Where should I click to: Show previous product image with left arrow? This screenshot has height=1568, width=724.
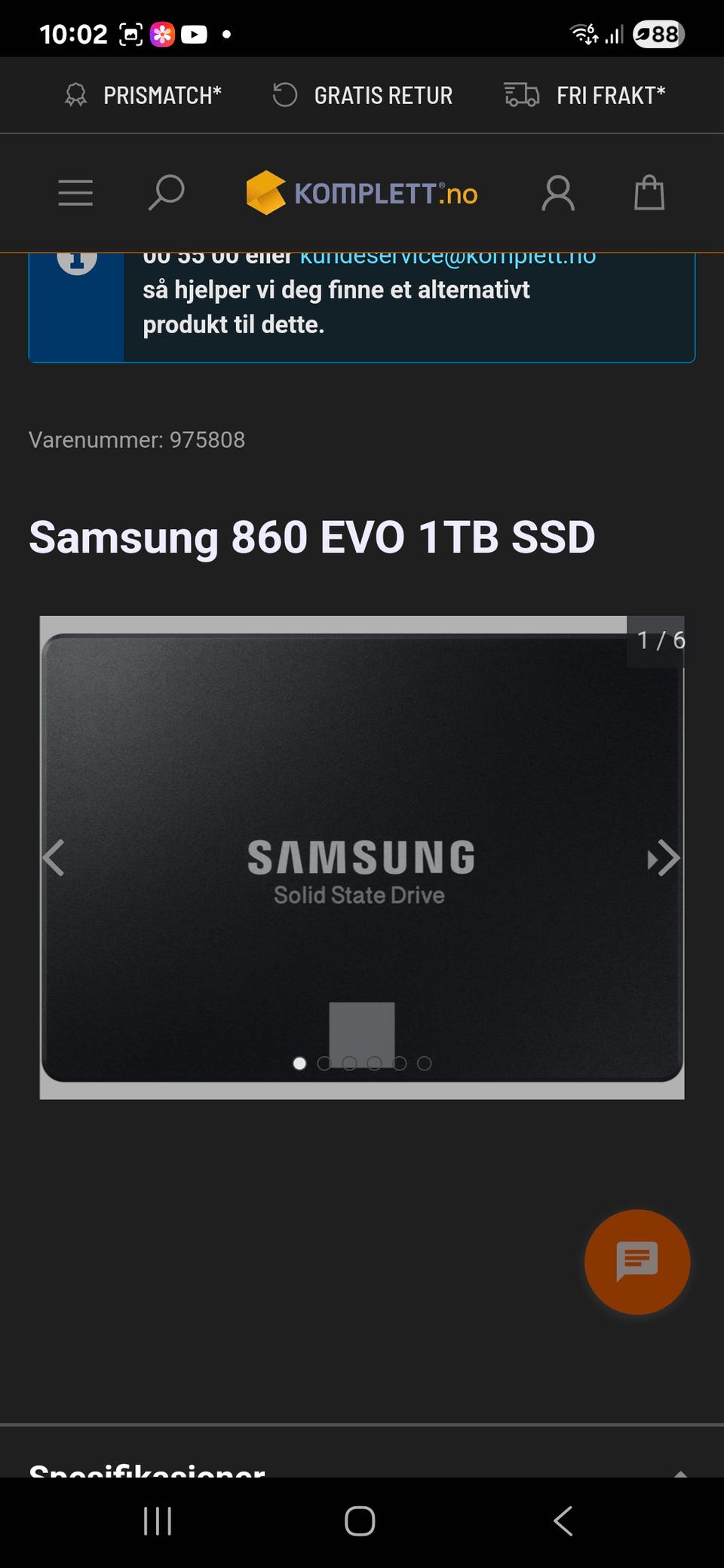coord(54,858)
